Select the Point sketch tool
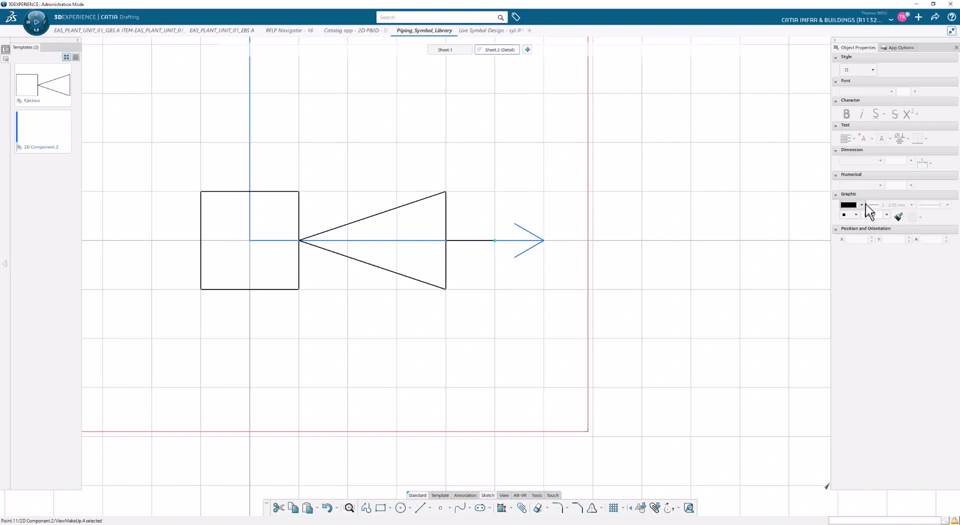This screenshot has height=525, width=960. pyautogui.click(x=440, y=508)
